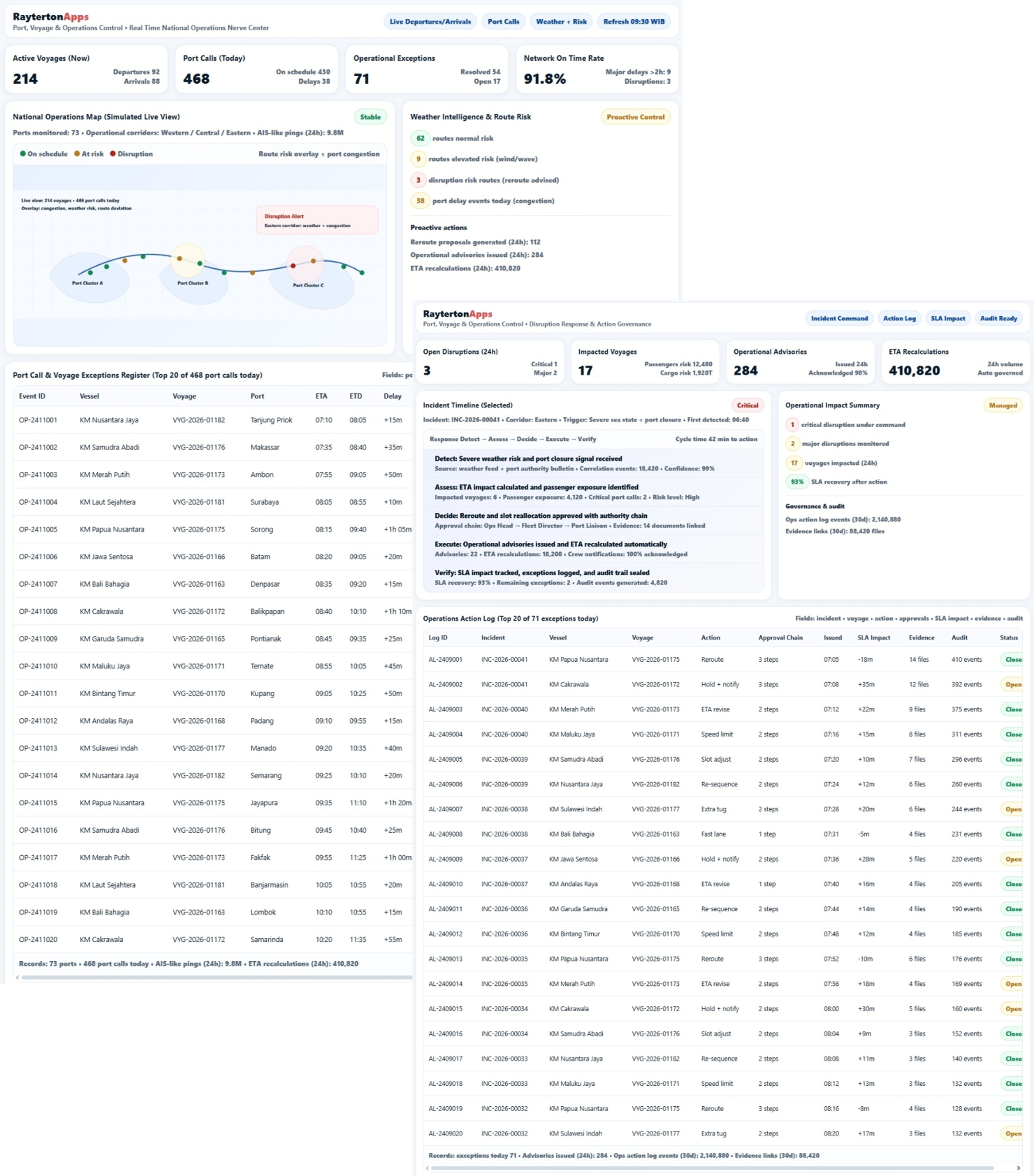Click the green Stable map status badge
This screenshot has width=1034, height=1176.
click(x=370, y=117)
